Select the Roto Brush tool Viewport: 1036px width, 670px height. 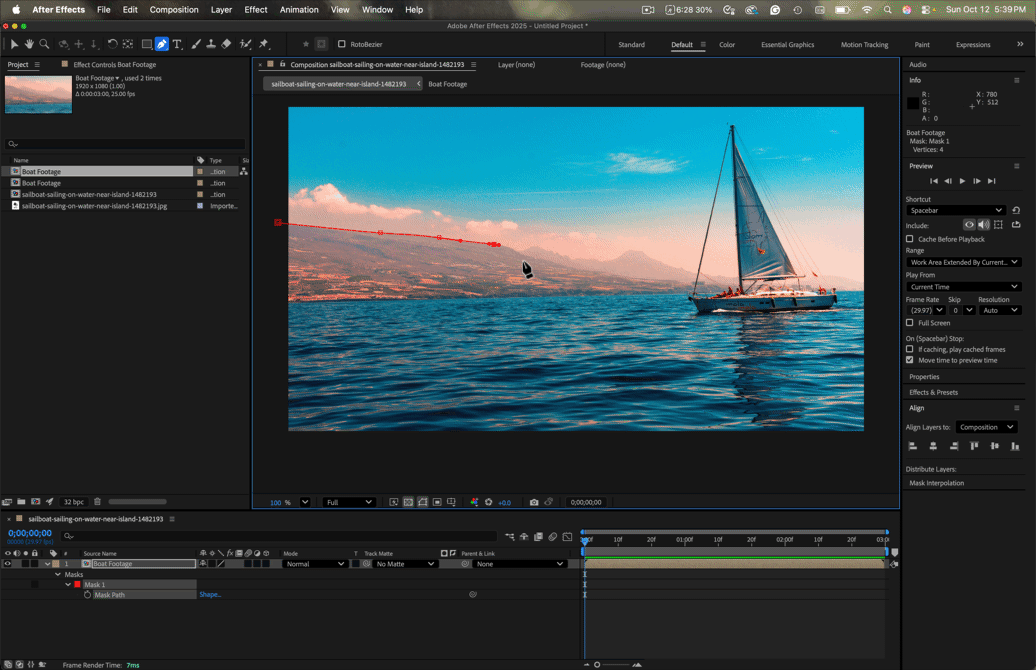point(246,44)
